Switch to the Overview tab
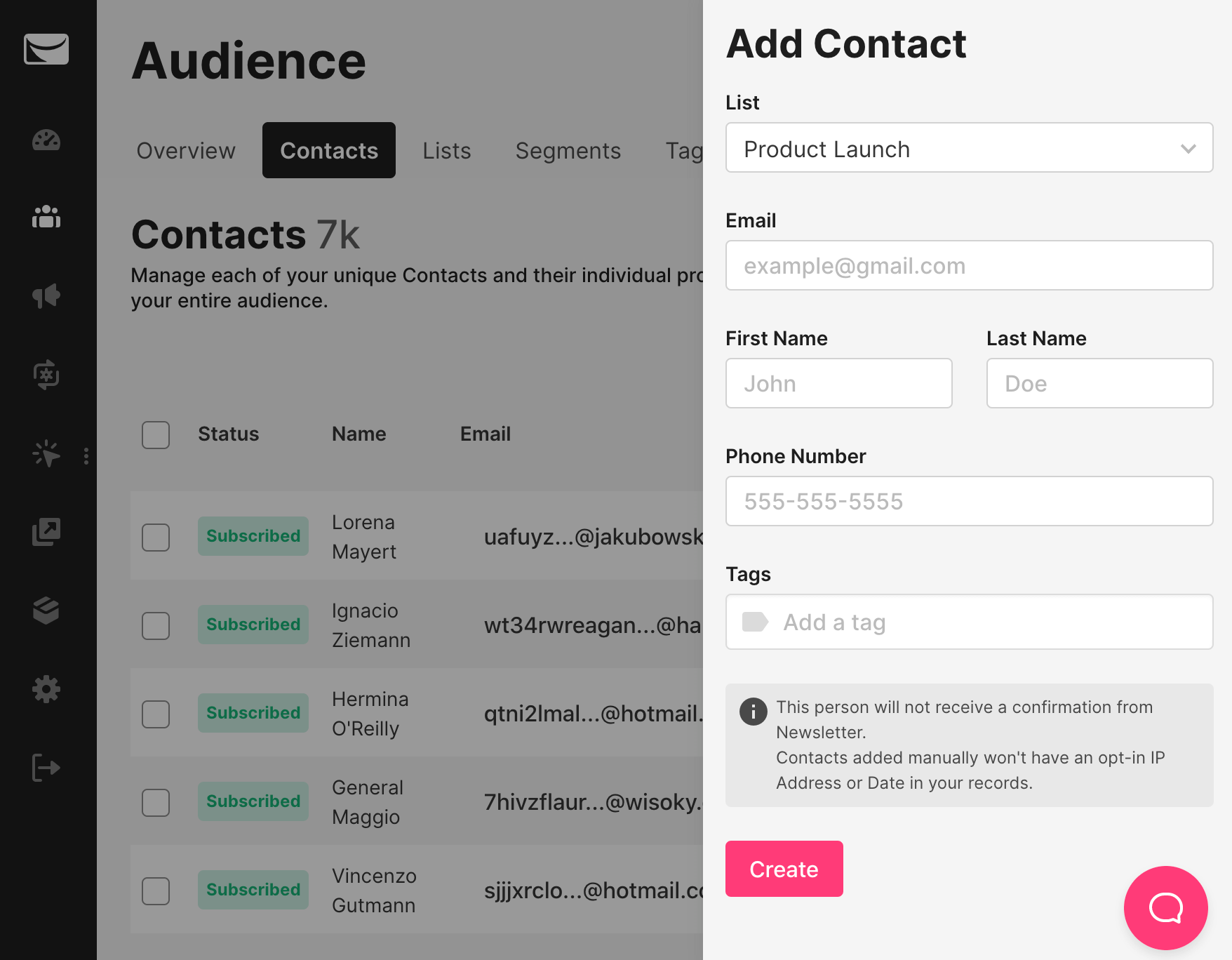This screenshot has width=1232, height=960. tap(186, 151)
